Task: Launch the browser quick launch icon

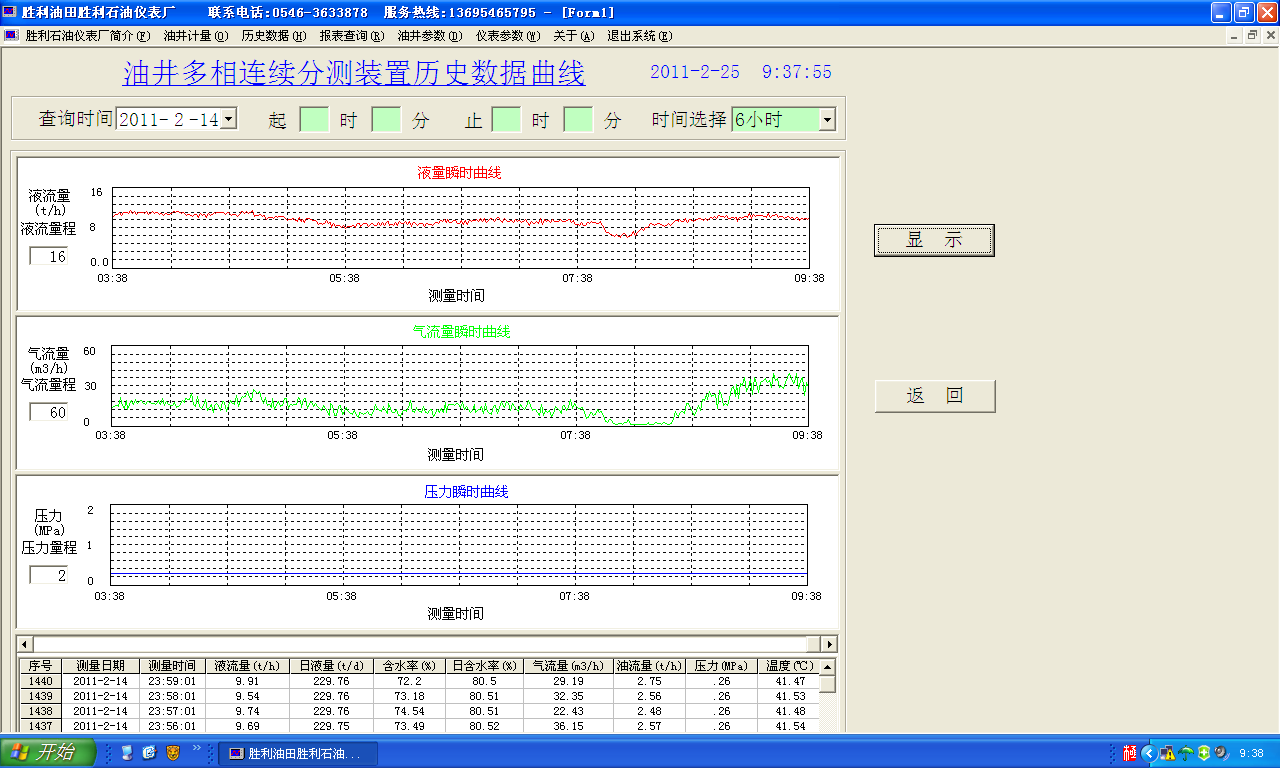Action: [x=150, y=753]
